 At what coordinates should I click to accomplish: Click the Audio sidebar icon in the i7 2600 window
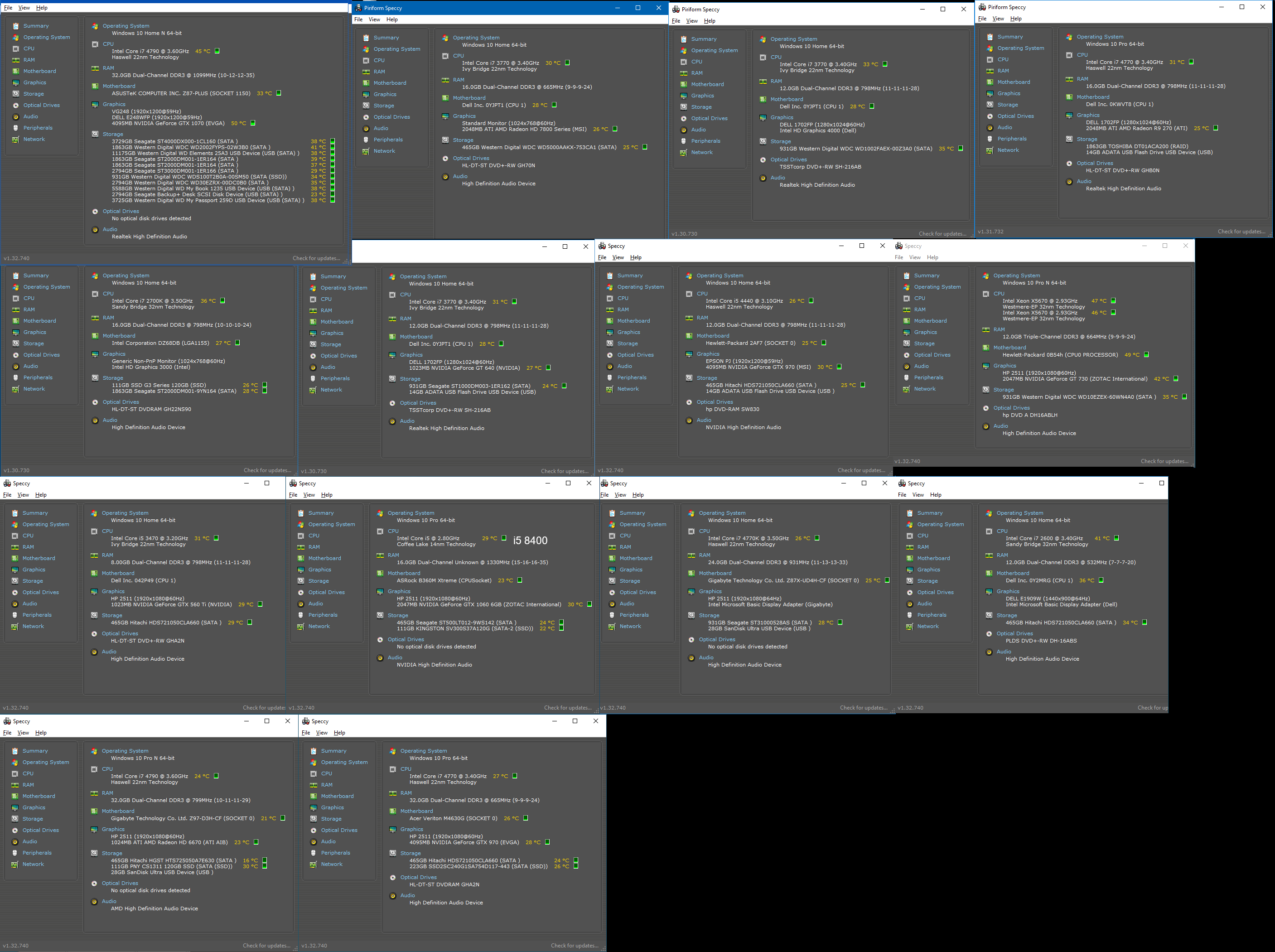pos(910,604)
